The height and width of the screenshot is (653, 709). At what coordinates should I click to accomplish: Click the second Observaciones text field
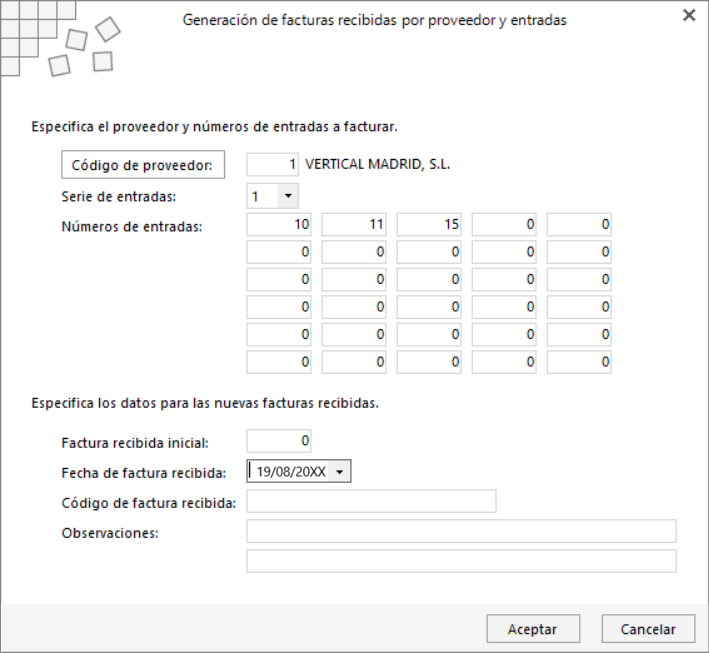461,561
